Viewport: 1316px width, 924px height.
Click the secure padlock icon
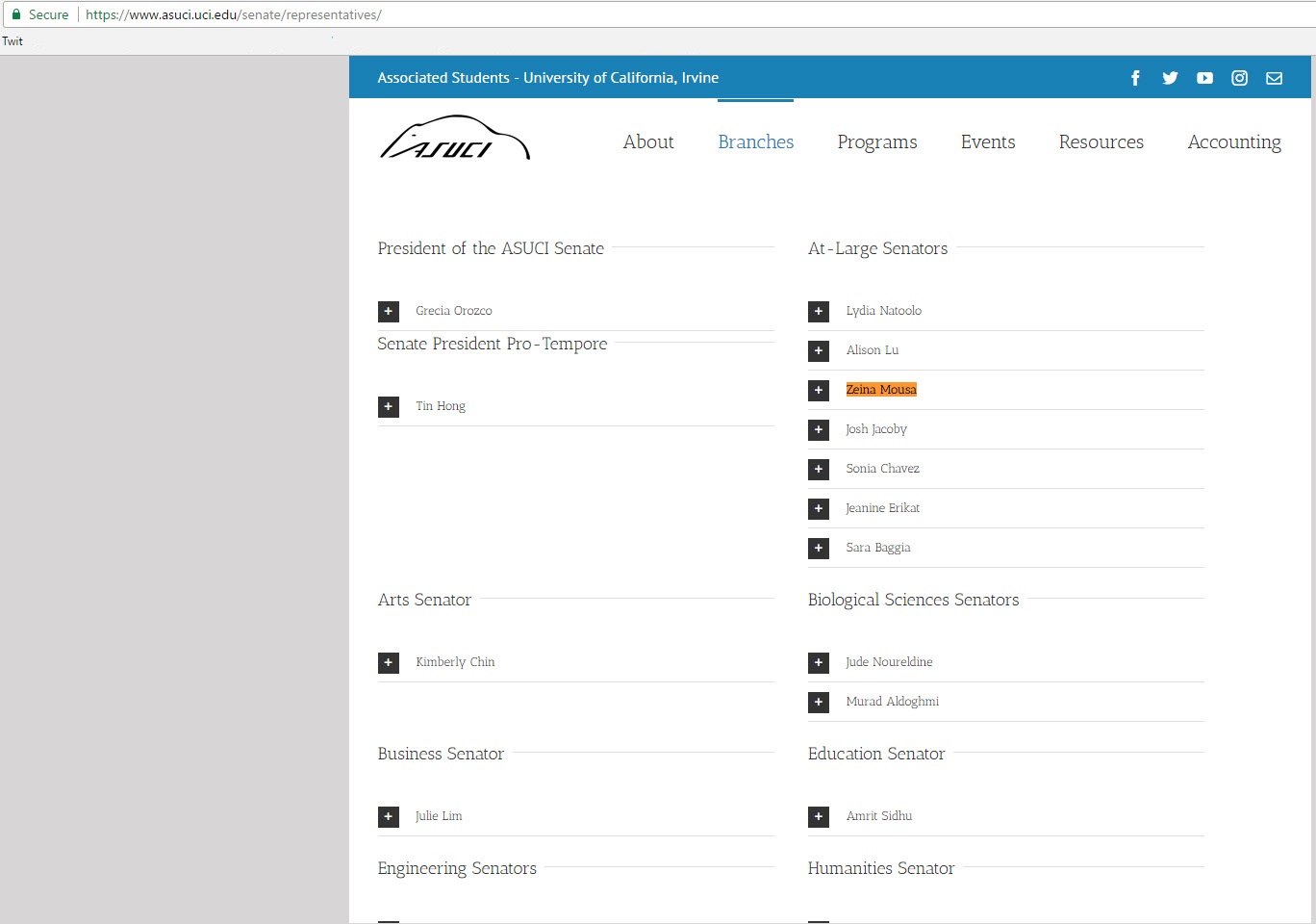click(x=15, y=14)
